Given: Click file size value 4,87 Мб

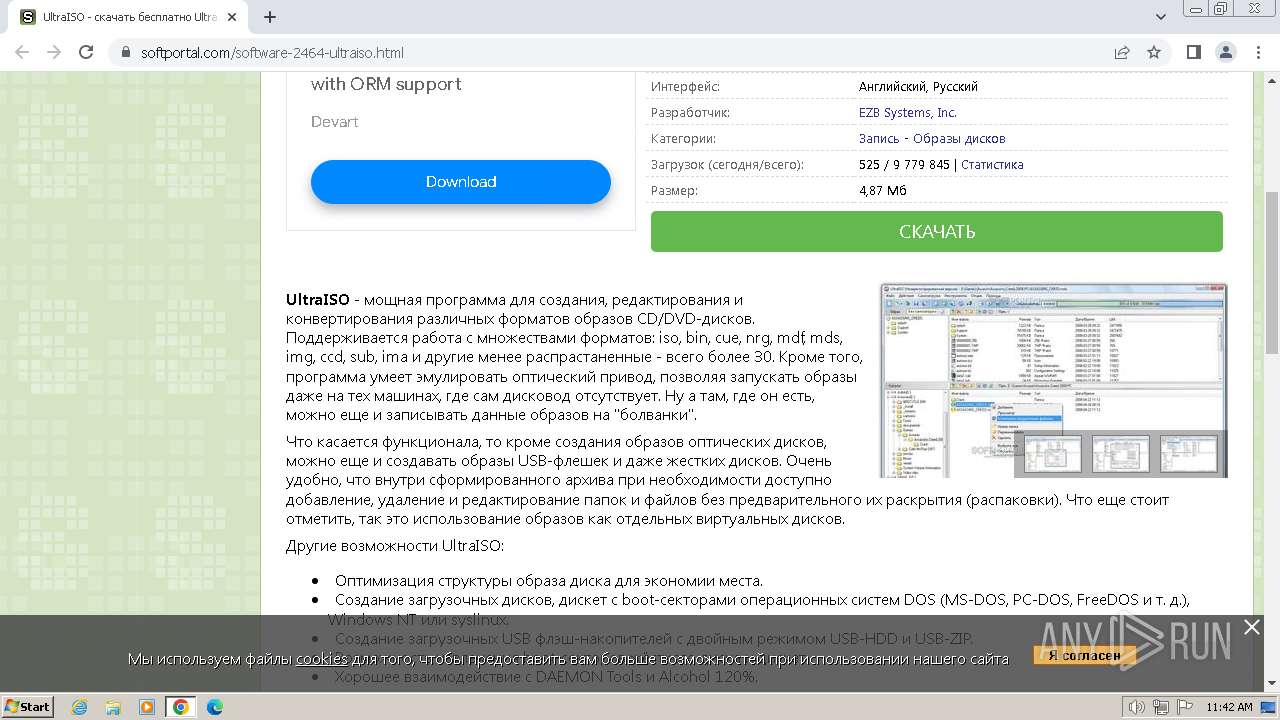Looking at the screenshot, I should coord(883,190).
